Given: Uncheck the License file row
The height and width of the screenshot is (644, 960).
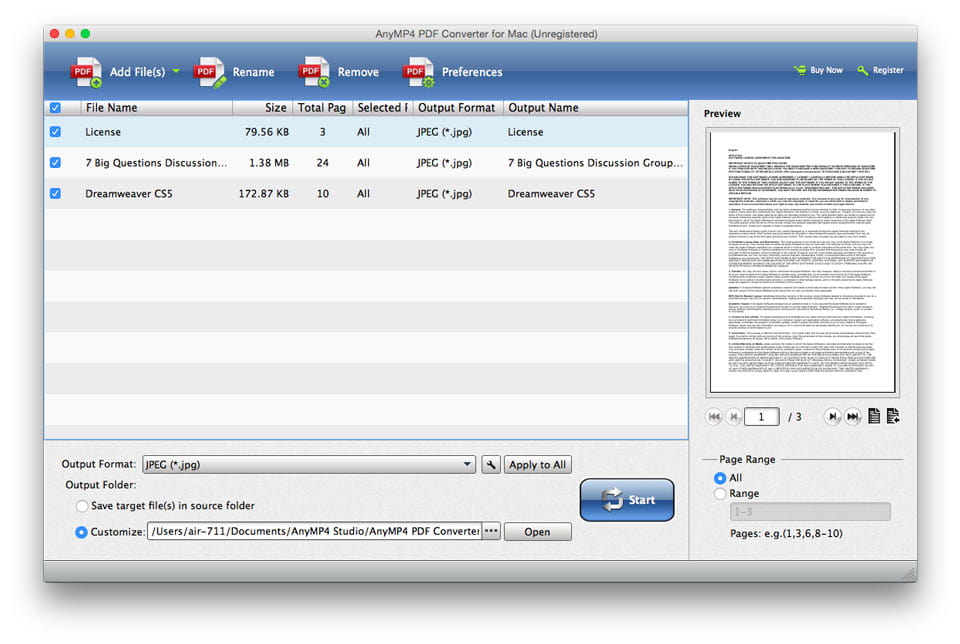Looking at the screenshot, I should click(x=54, y=131).
